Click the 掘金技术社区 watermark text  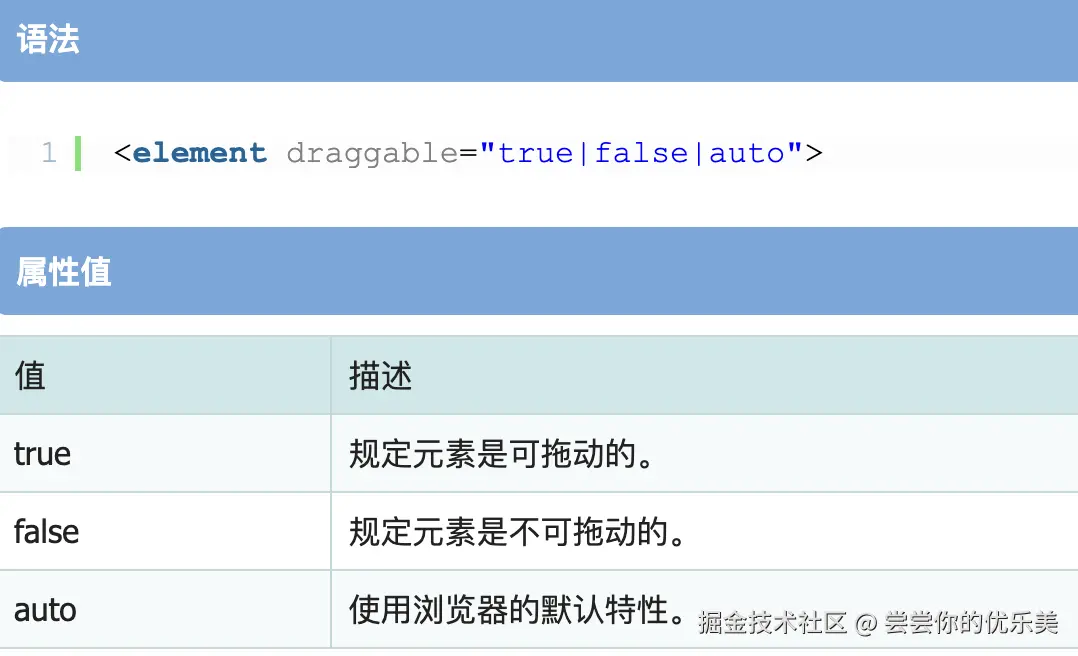(772, 623)
